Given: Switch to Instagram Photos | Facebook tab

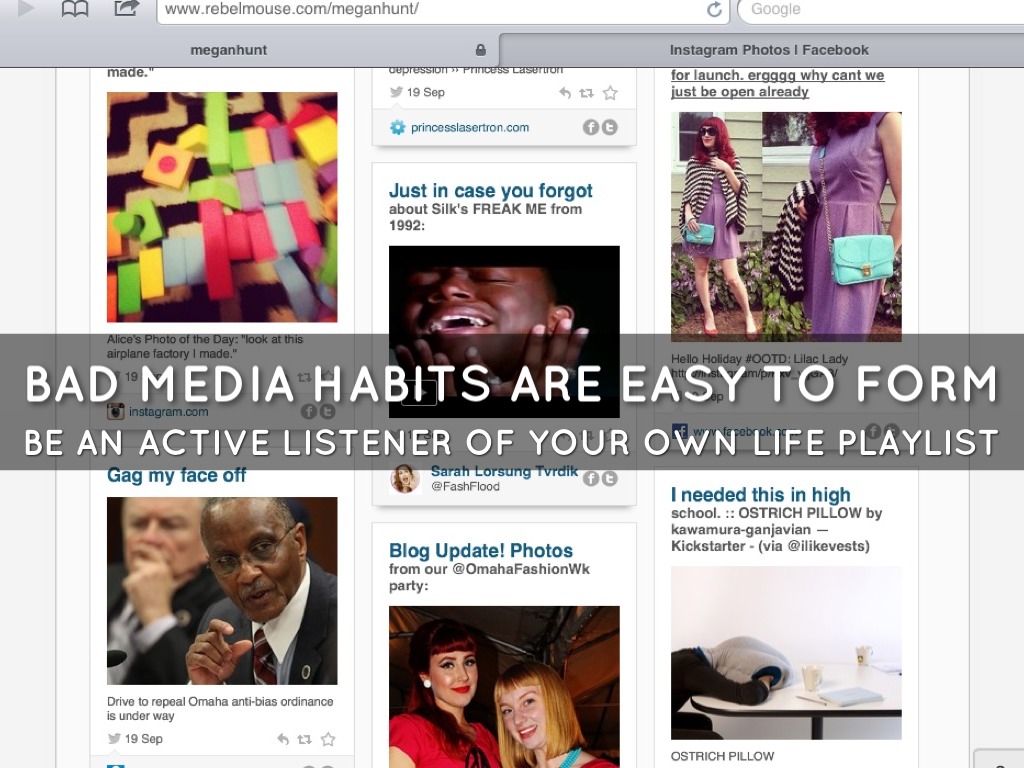Looking at the screenshot, I should coord(768,50).
